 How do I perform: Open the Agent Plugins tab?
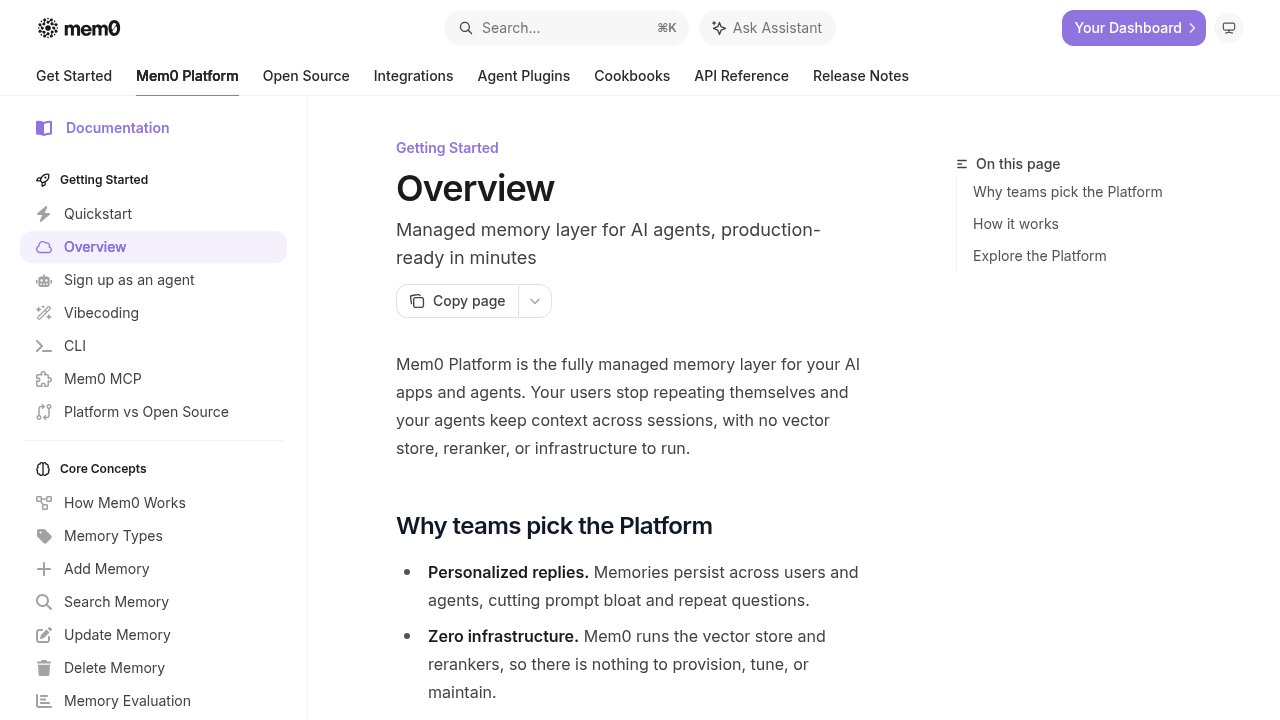(523, 76)
